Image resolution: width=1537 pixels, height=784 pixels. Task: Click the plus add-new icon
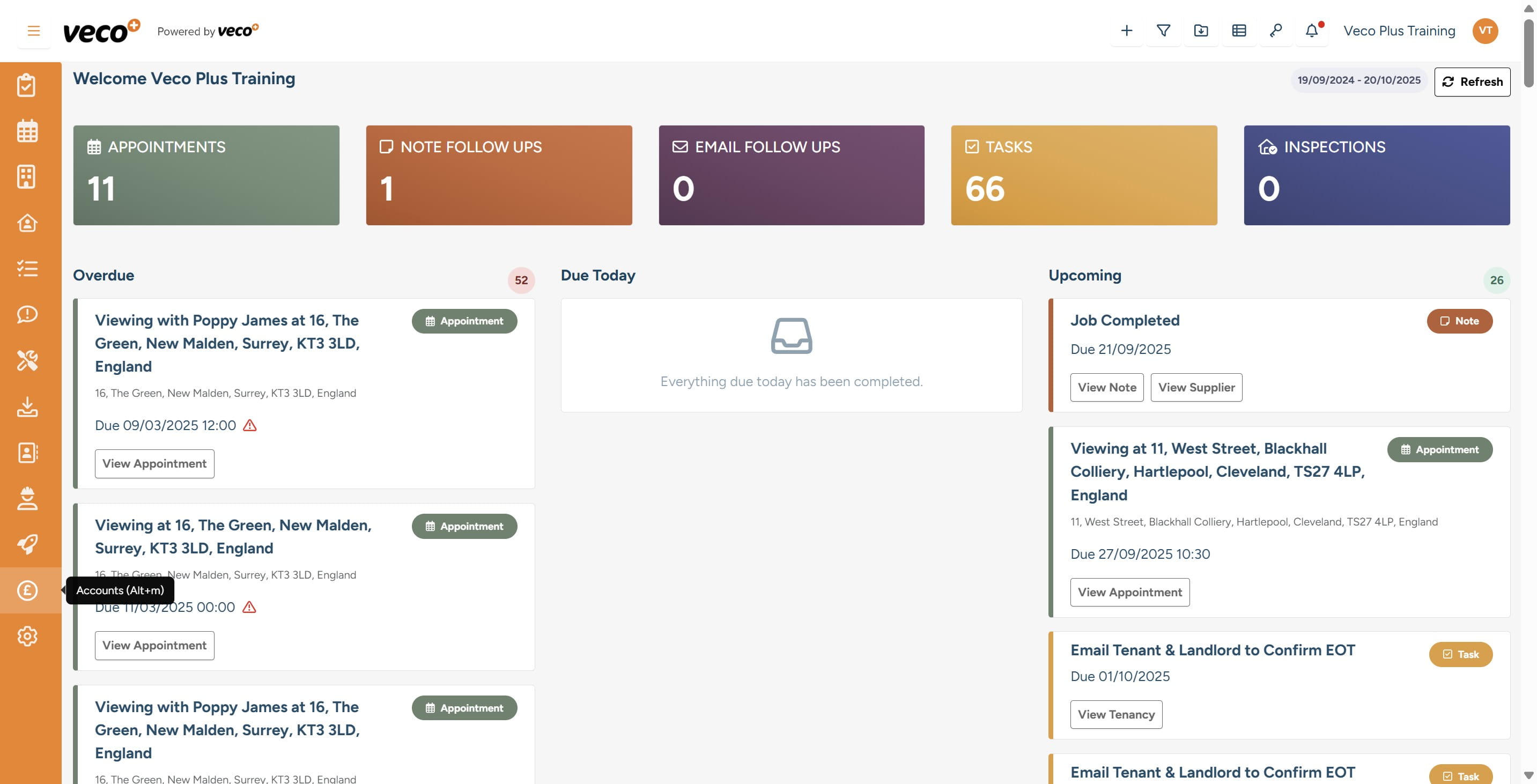(1127, 31)
